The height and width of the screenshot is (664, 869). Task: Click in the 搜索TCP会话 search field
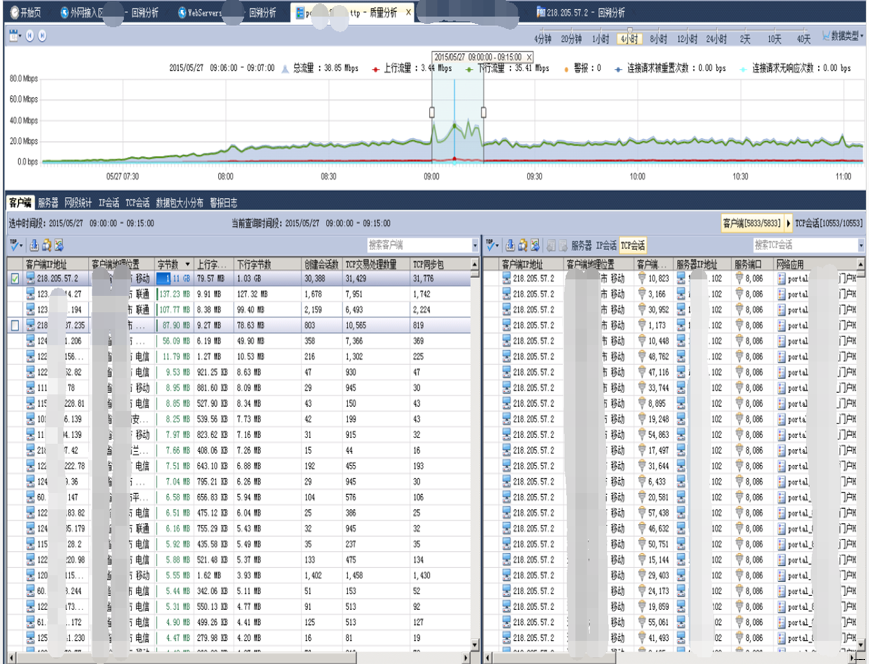[800, 245]
